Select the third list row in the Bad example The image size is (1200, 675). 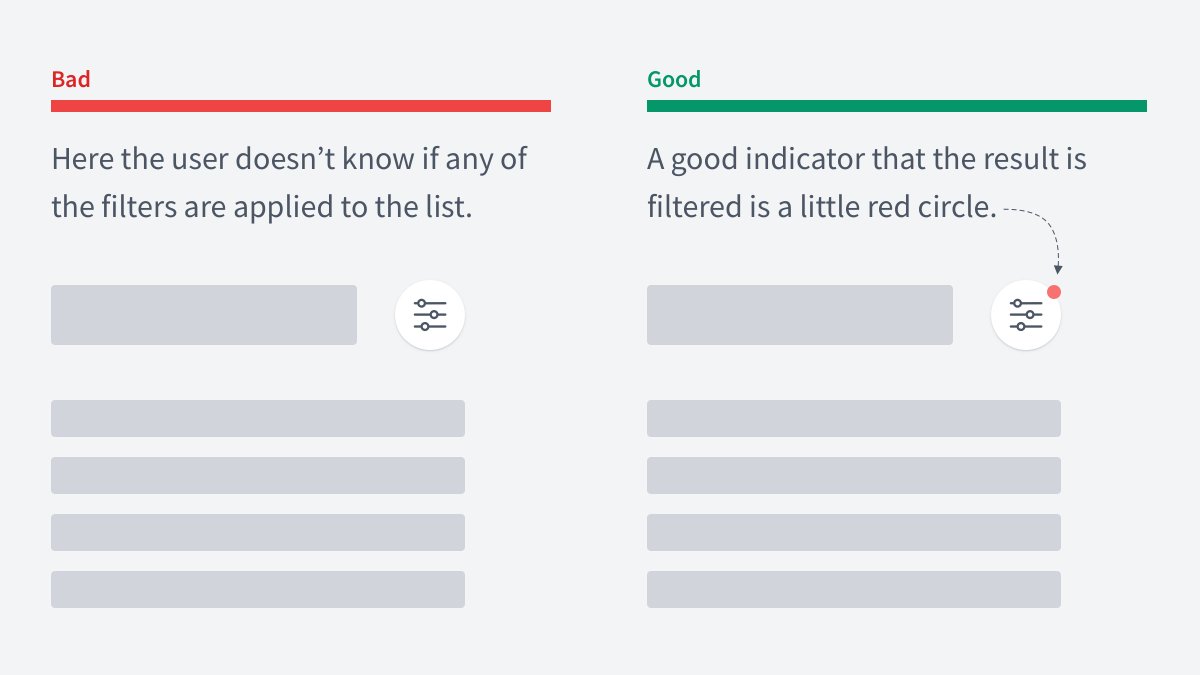coord(258,532)
